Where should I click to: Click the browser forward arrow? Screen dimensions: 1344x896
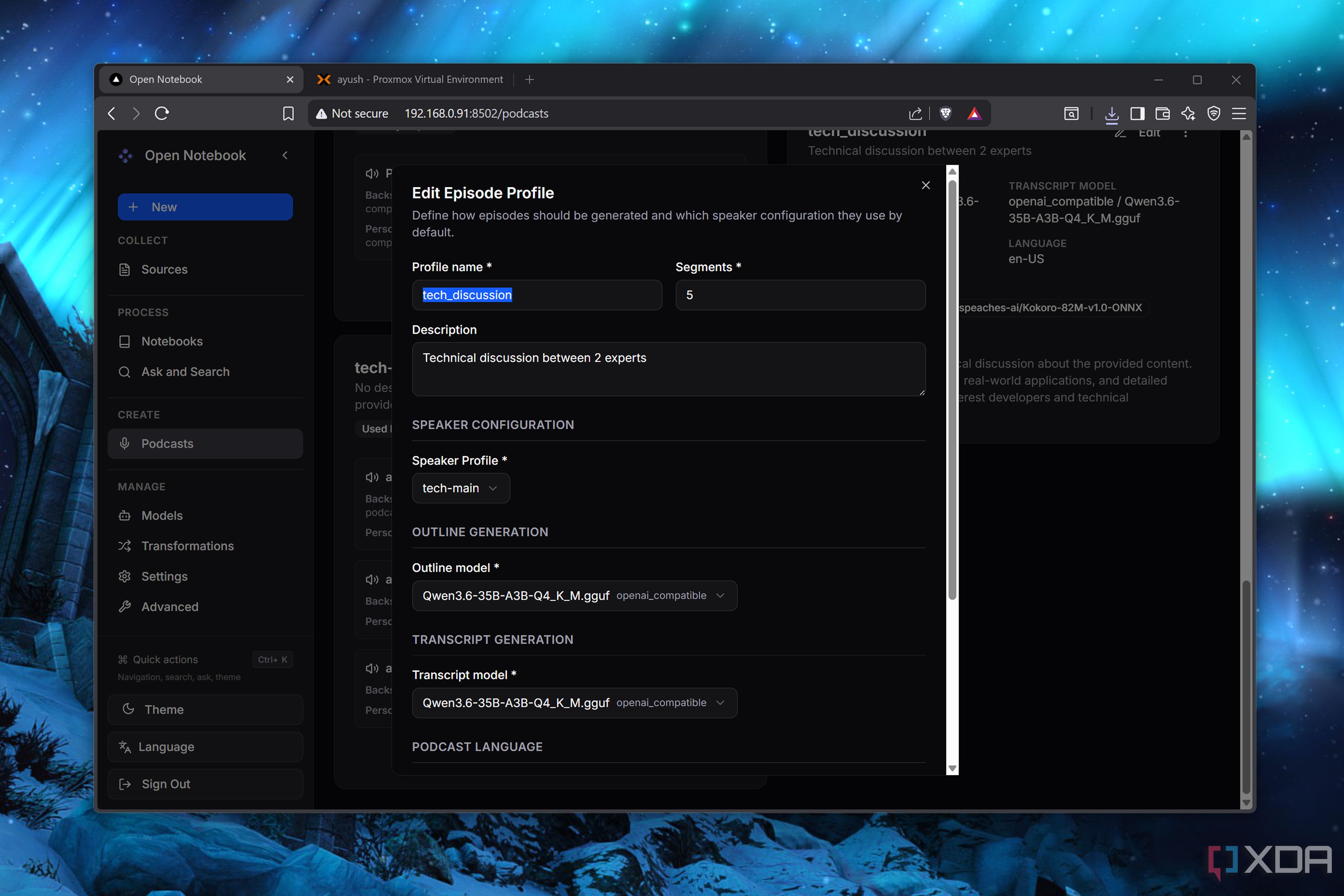[x=136, y=113]
